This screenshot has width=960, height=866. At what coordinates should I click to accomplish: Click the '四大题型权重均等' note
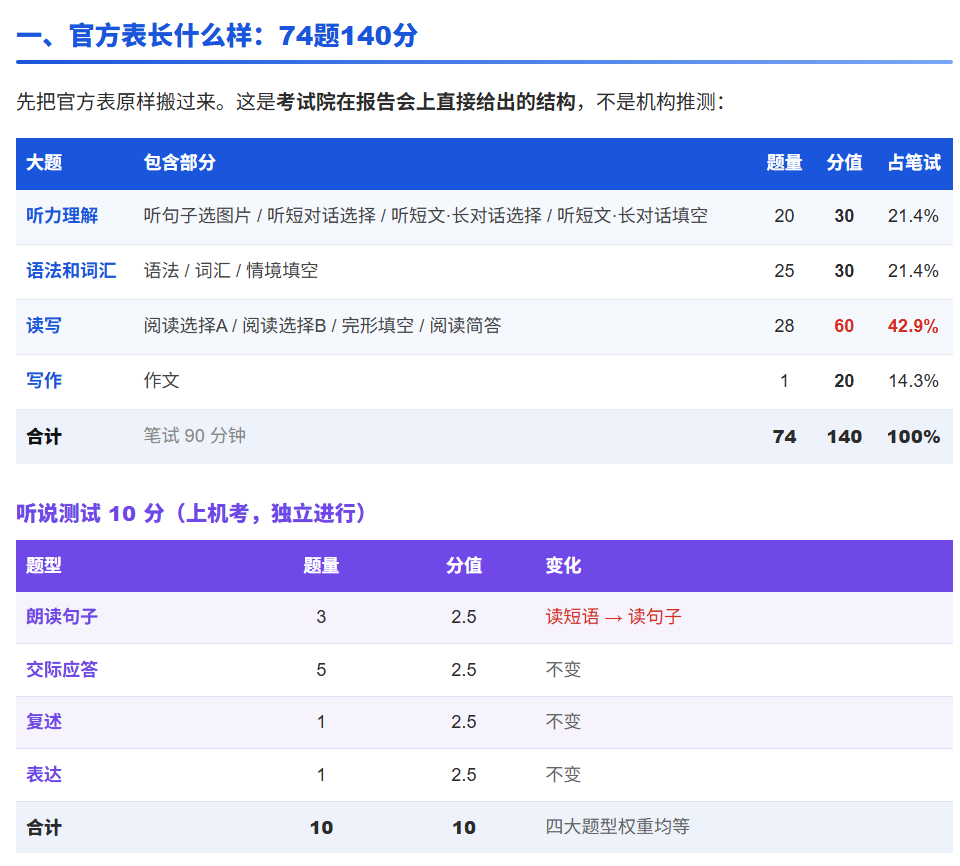(x=618, y=827)
